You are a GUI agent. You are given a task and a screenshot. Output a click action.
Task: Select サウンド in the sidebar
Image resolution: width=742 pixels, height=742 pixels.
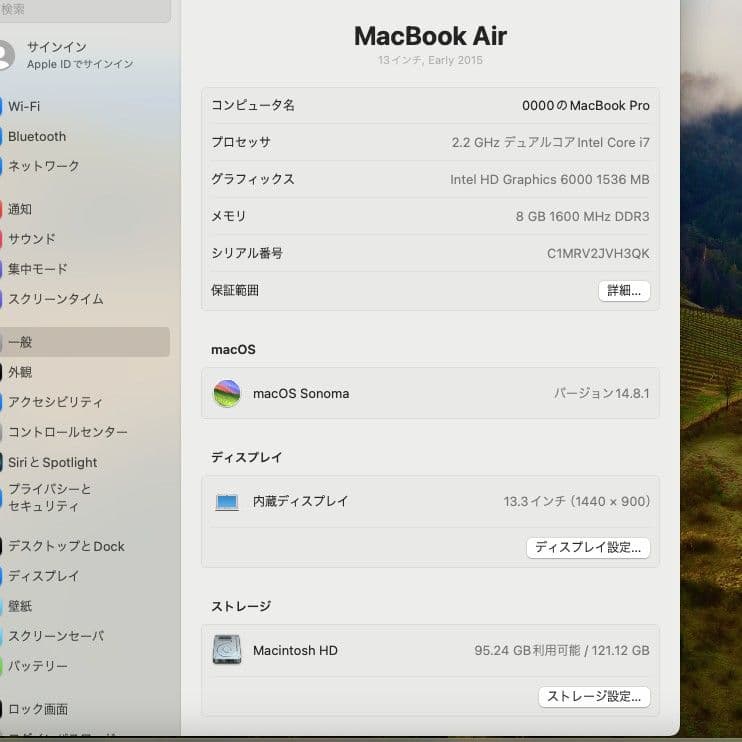tap(32, 239)
